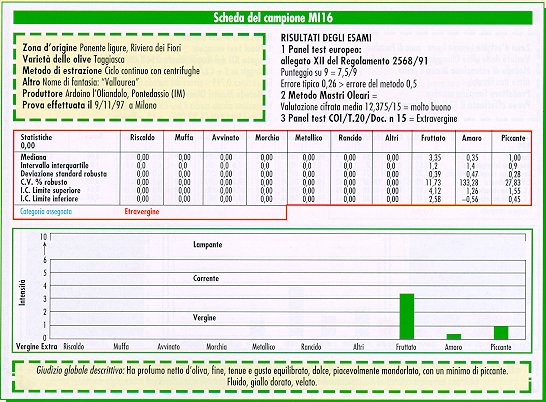This screenshot has height=402, width=546.
Task: Click the 'Lampante' chart zone label
Action: coord(208,245)
